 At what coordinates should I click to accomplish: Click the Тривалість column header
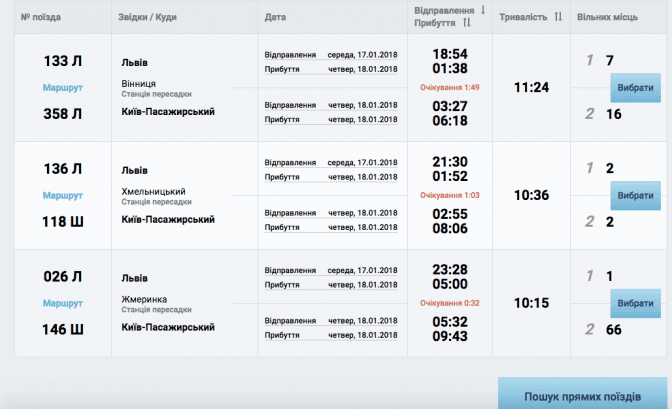coord(523,17)
